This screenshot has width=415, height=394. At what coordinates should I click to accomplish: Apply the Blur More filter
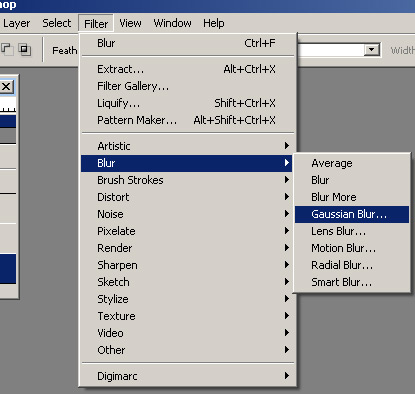352,197
